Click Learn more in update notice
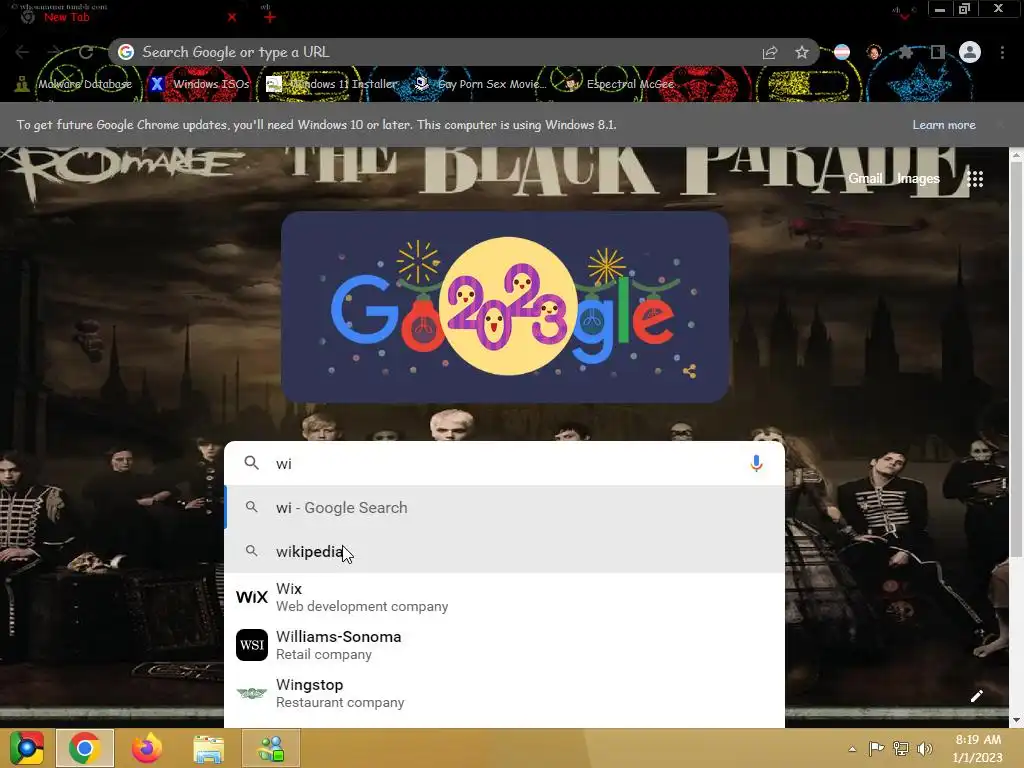Viewport: 1024px width, 768px height. pos(944,125)
